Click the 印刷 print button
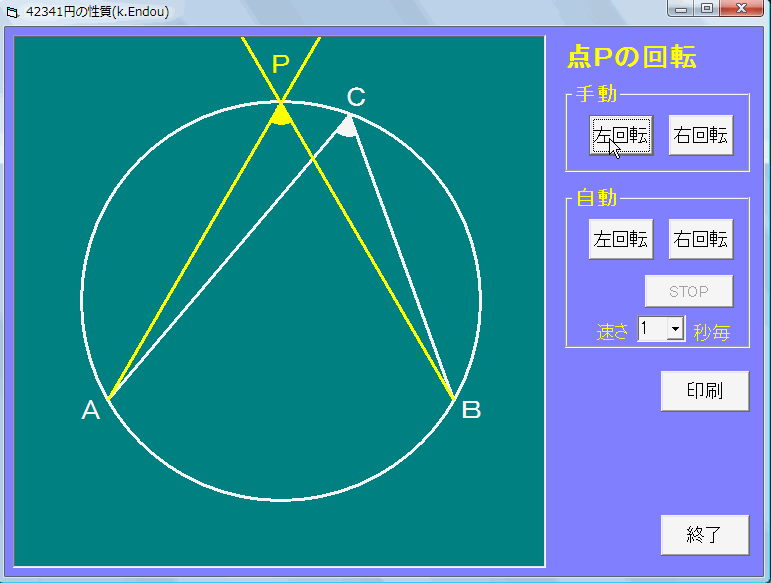This screenshot has width=771, height=583. [x=705, y=391]
